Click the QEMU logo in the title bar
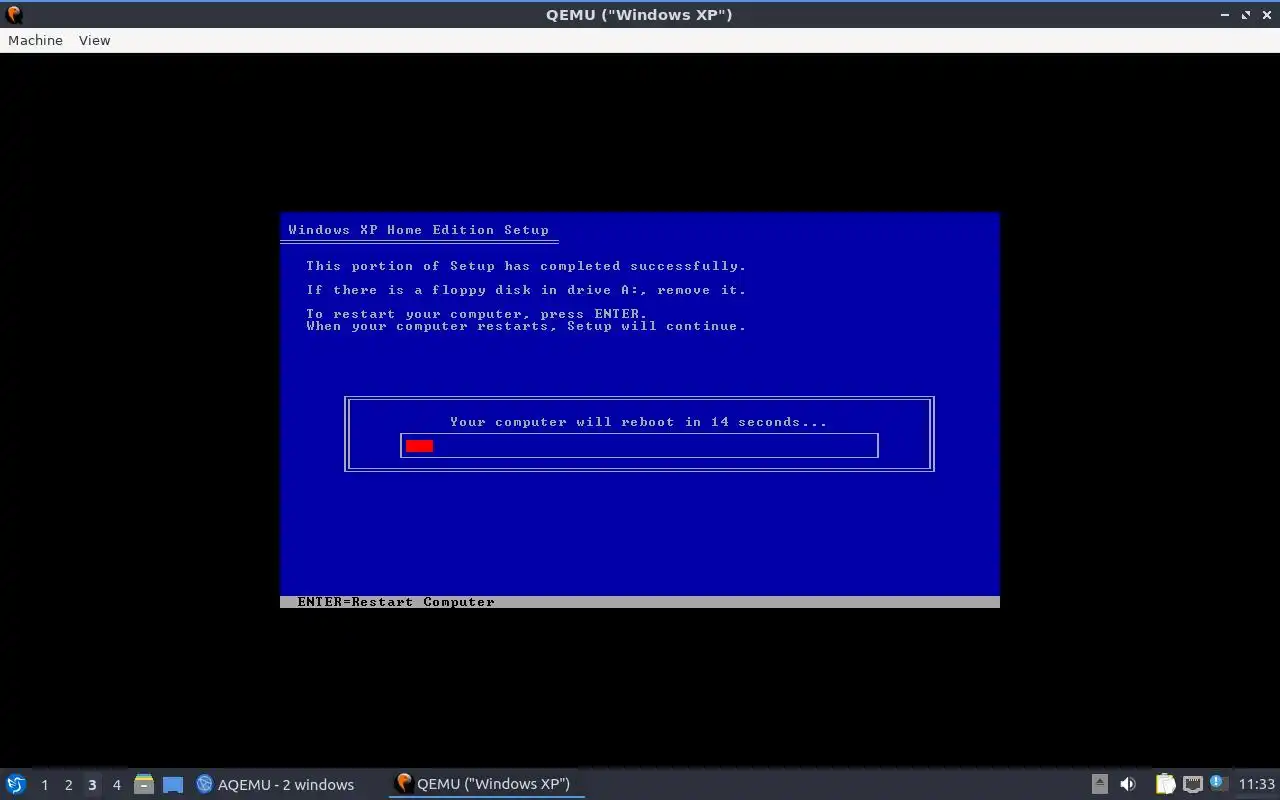Image resolution: width=1280 pixels, height=800 pixels. pyautogui.click(x=14, y=14)
